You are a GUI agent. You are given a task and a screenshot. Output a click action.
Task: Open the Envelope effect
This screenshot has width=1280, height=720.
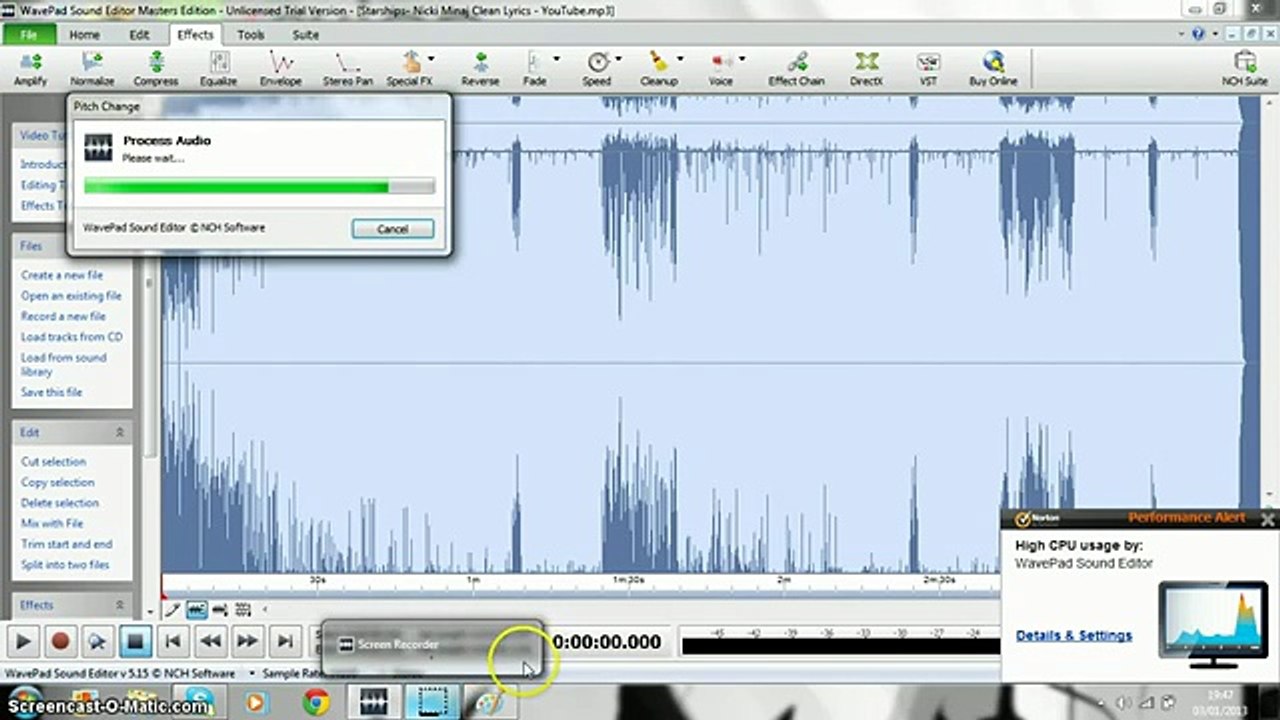pyautogui.click(x=281, y=68)
